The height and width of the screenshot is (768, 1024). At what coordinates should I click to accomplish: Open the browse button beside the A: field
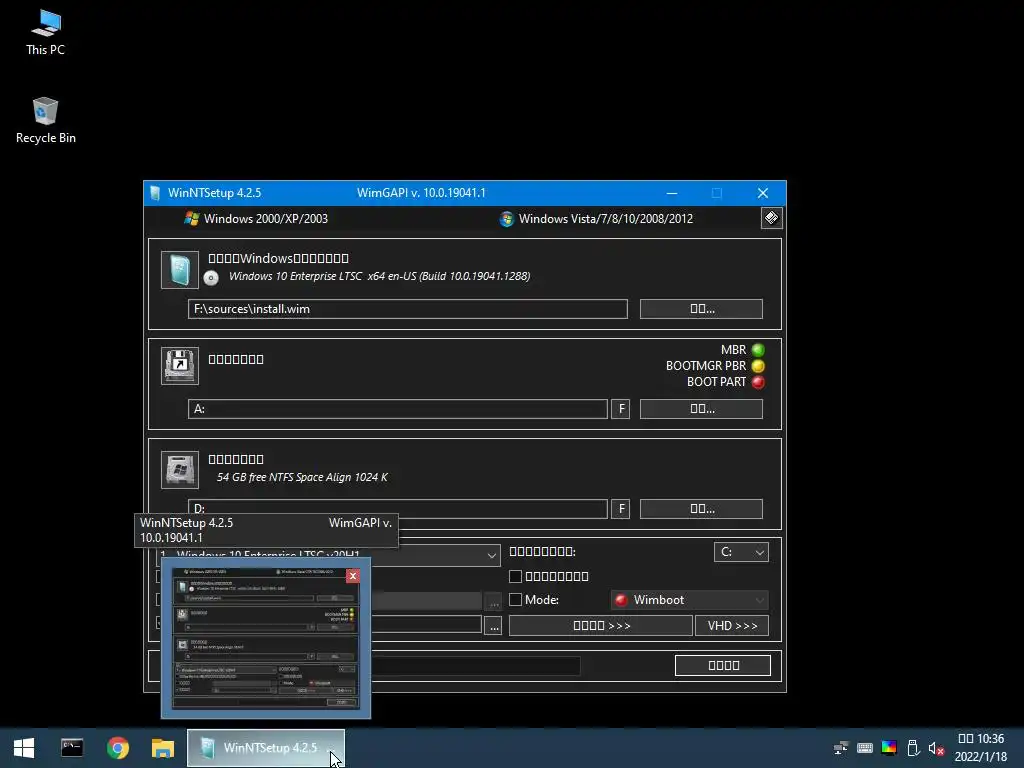point(701,409)
